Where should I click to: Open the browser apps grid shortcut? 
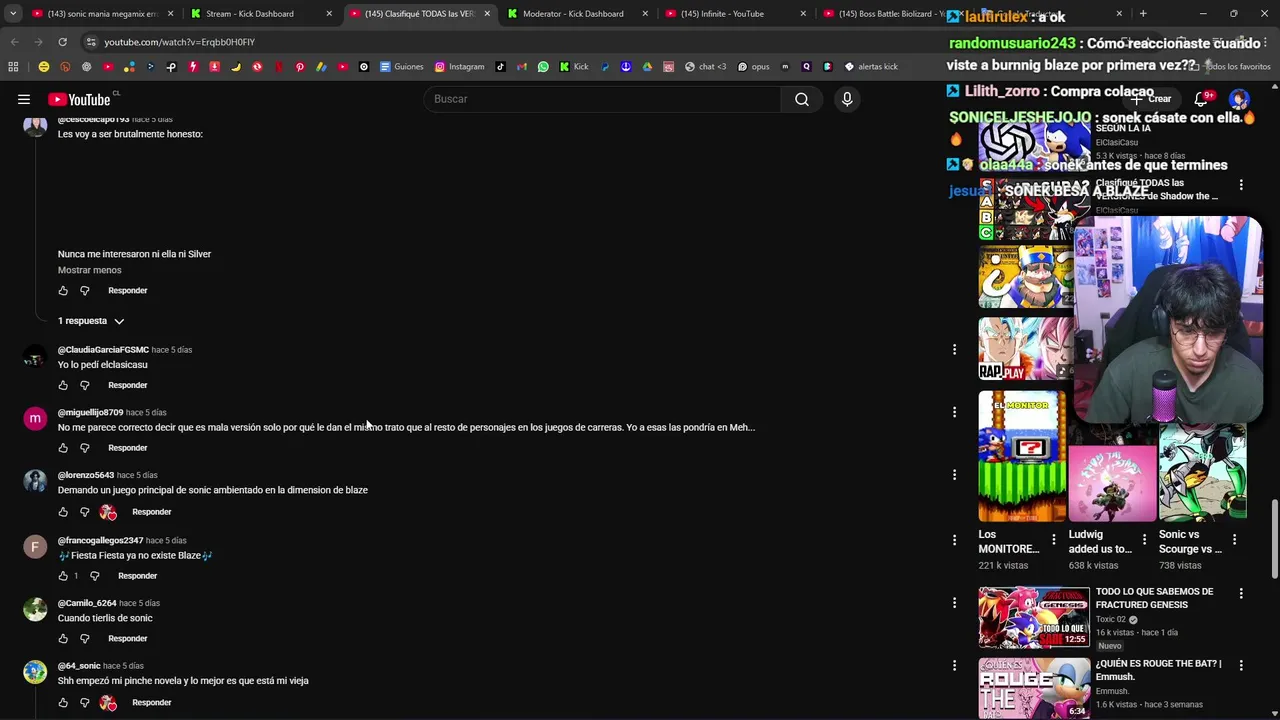coord(13,67)
